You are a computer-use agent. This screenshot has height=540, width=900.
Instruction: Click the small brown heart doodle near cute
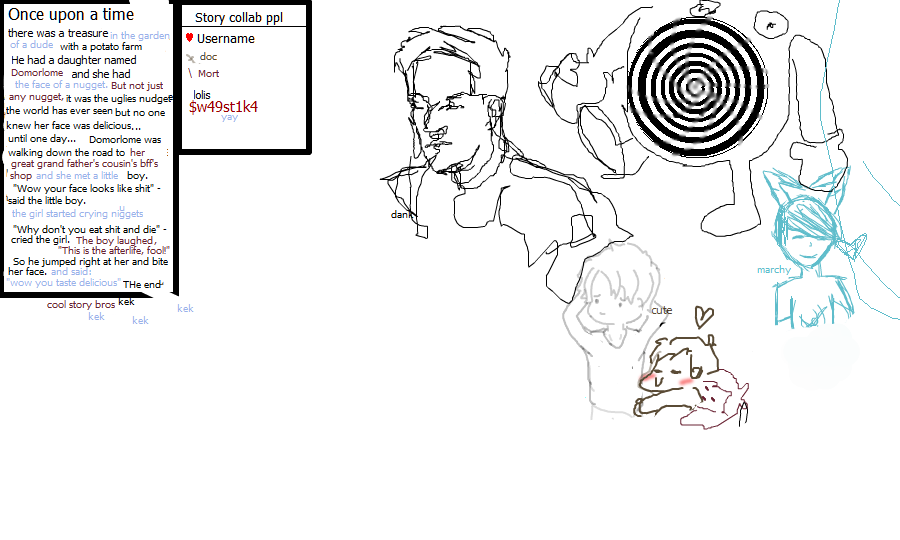click(x=706, y=318)
